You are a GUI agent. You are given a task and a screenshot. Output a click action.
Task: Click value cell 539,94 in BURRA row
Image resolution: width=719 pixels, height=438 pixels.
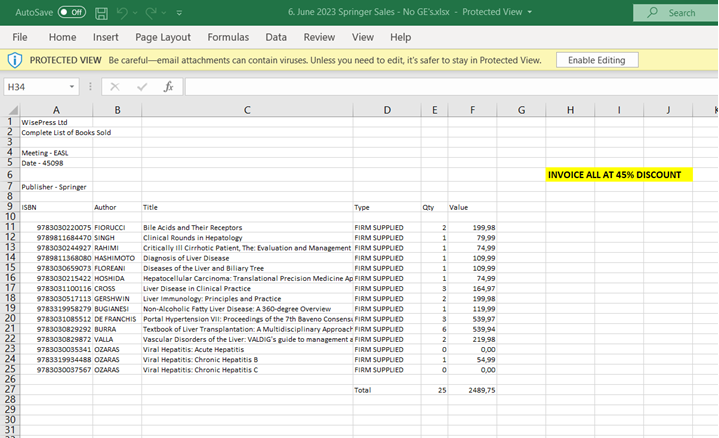point(472,329)
